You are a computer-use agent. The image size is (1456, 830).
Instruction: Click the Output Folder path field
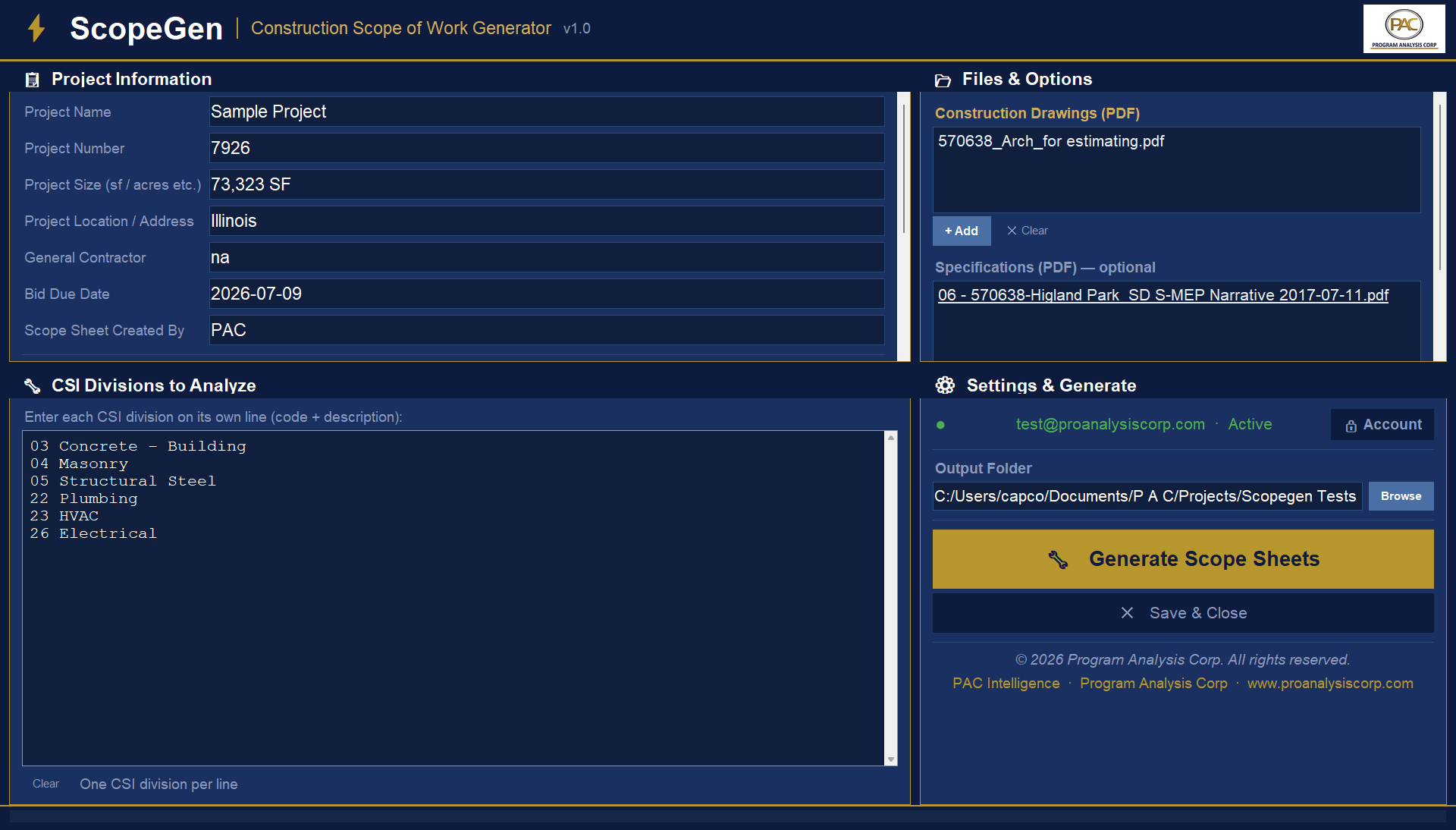[x=1147, y=496]
